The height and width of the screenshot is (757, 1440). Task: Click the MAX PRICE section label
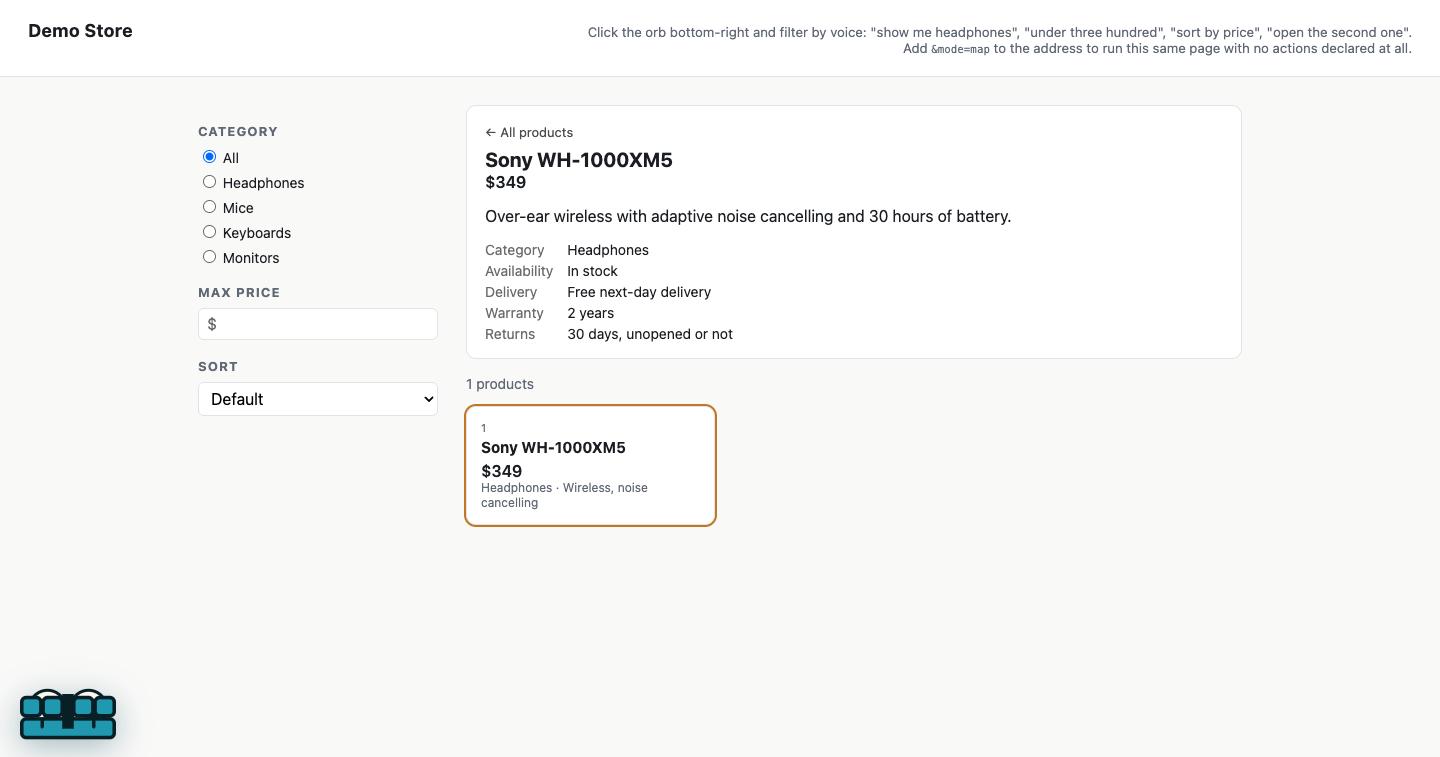[x=239, y=292]
